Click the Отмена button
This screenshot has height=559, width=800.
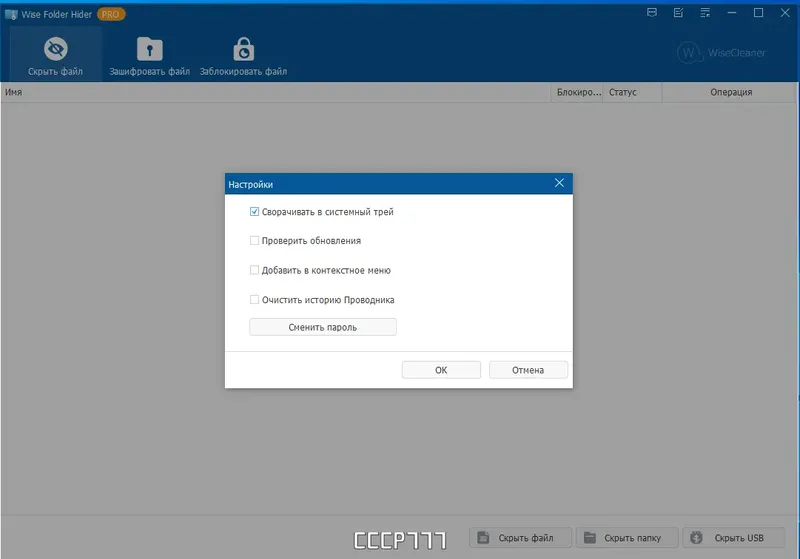(x=528, y=370)
